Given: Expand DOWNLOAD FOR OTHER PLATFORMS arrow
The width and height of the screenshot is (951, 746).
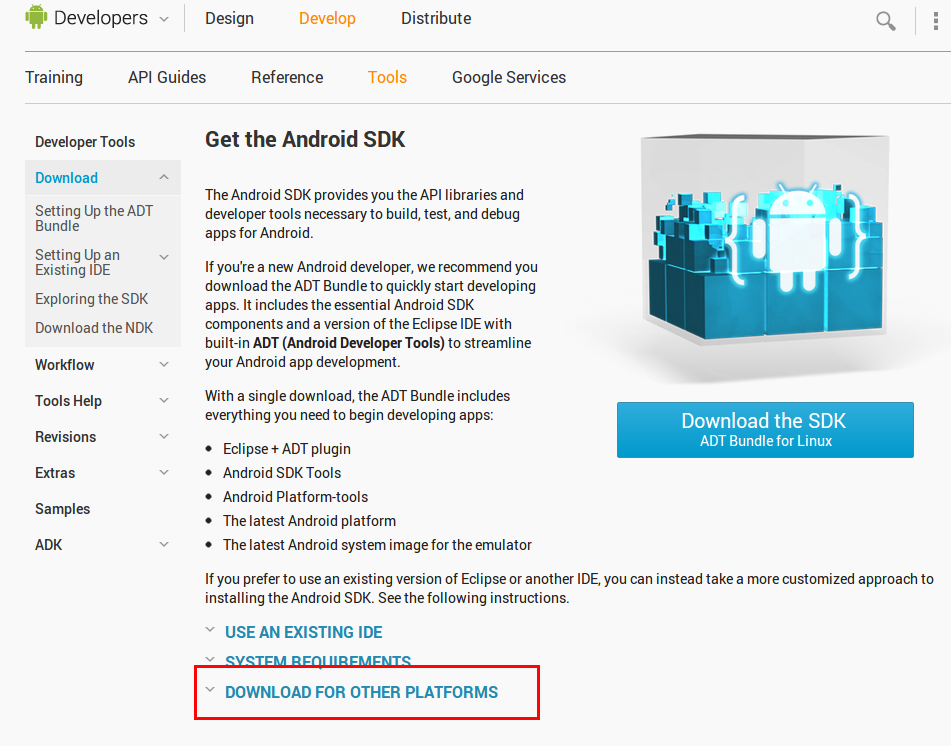Looking at the screenshot, I should click(x=210, y=690).
